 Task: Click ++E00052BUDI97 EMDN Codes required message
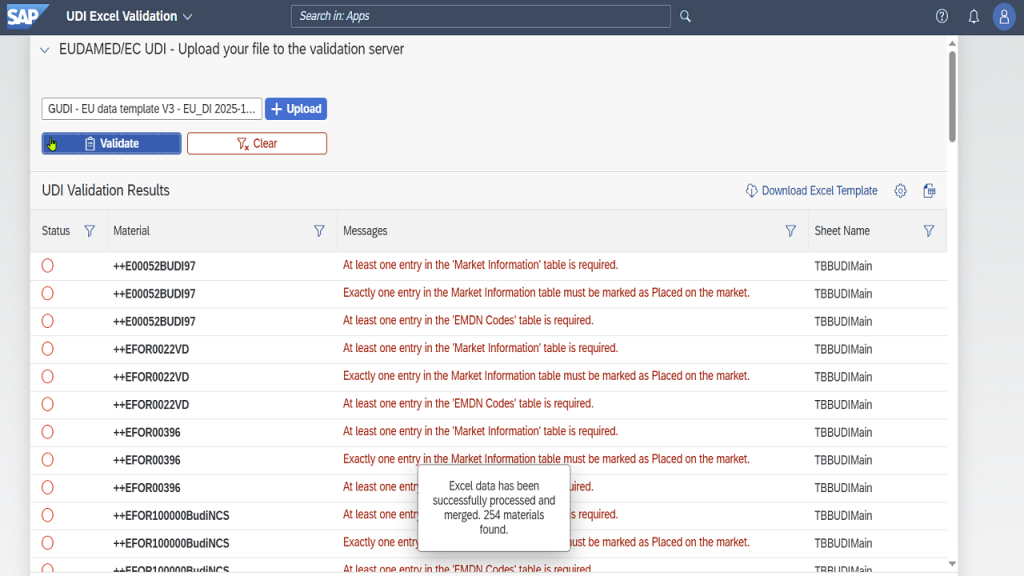click(x=468, y=320)
